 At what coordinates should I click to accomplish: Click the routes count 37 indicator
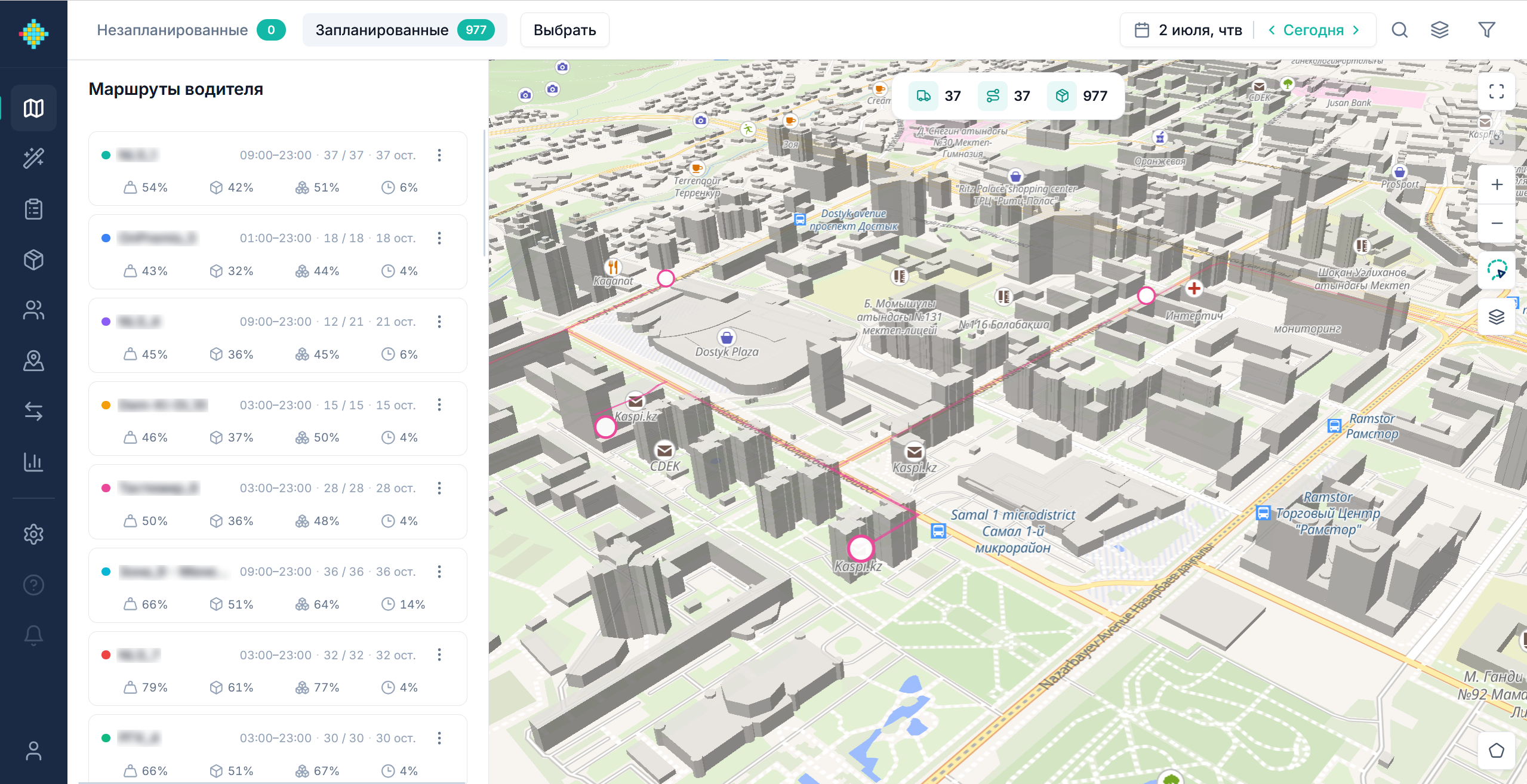(1005, 96)
